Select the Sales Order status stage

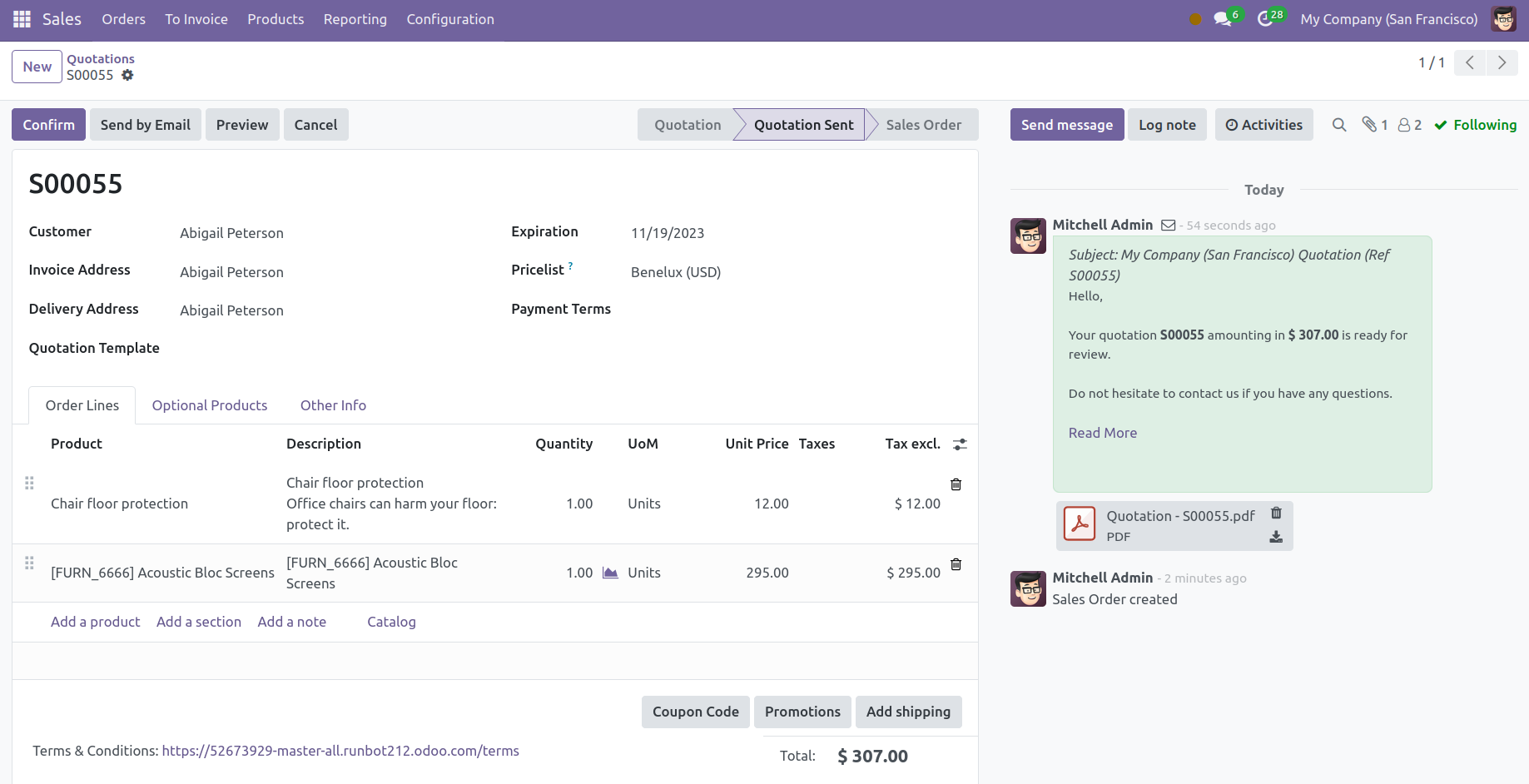(x=923, y=125)
